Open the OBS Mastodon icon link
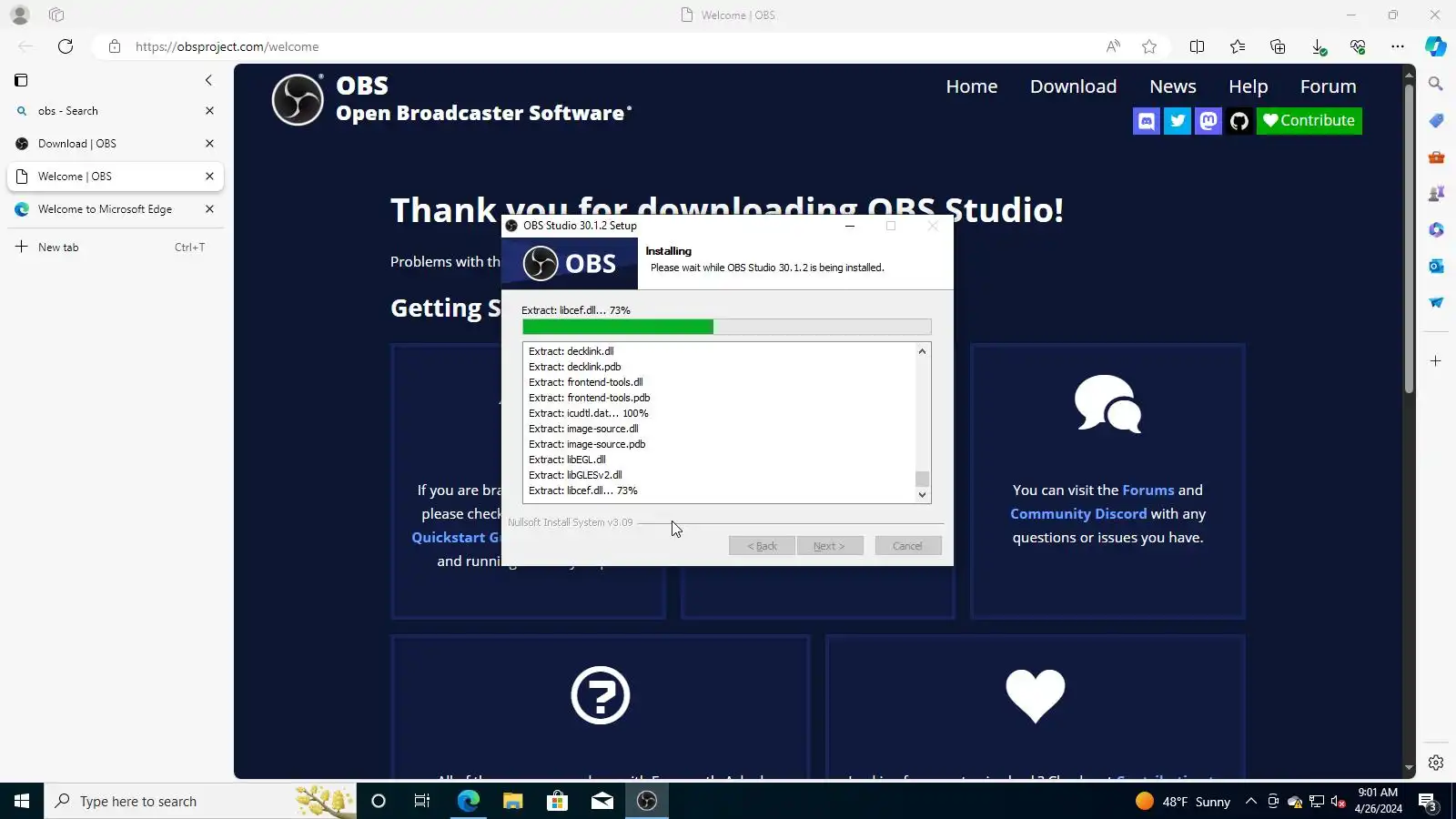 coord(1208,121)
